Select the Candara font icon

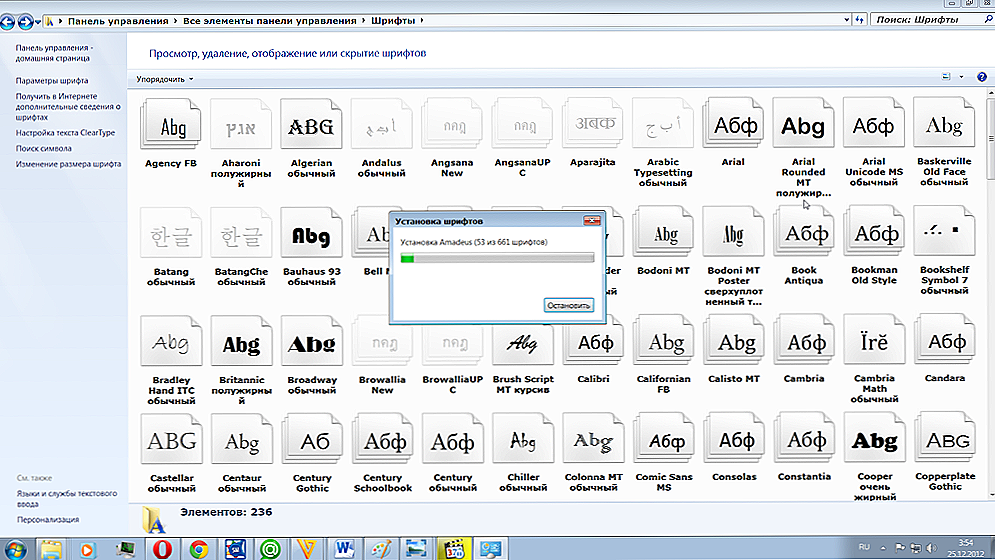pos(945,340)
